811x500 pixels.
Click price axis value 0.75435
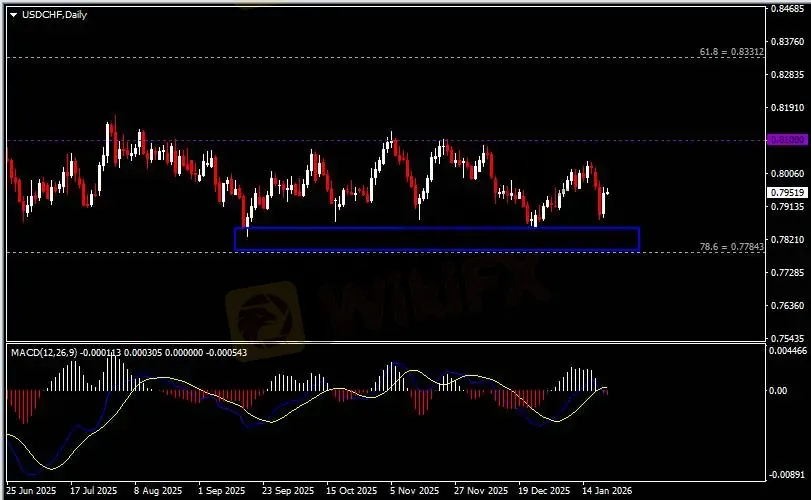pos(787,338)
